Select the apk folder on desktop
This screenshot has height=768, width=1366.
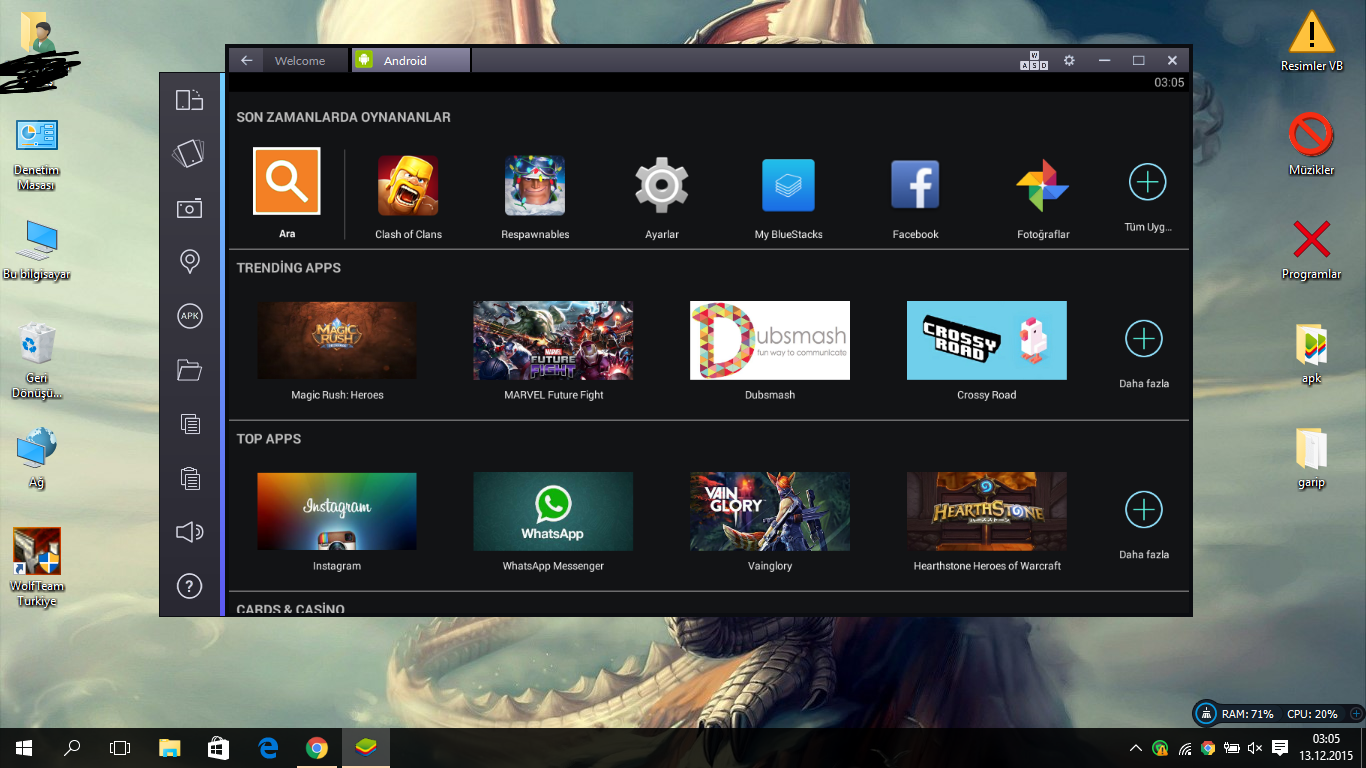point(1311,354)
